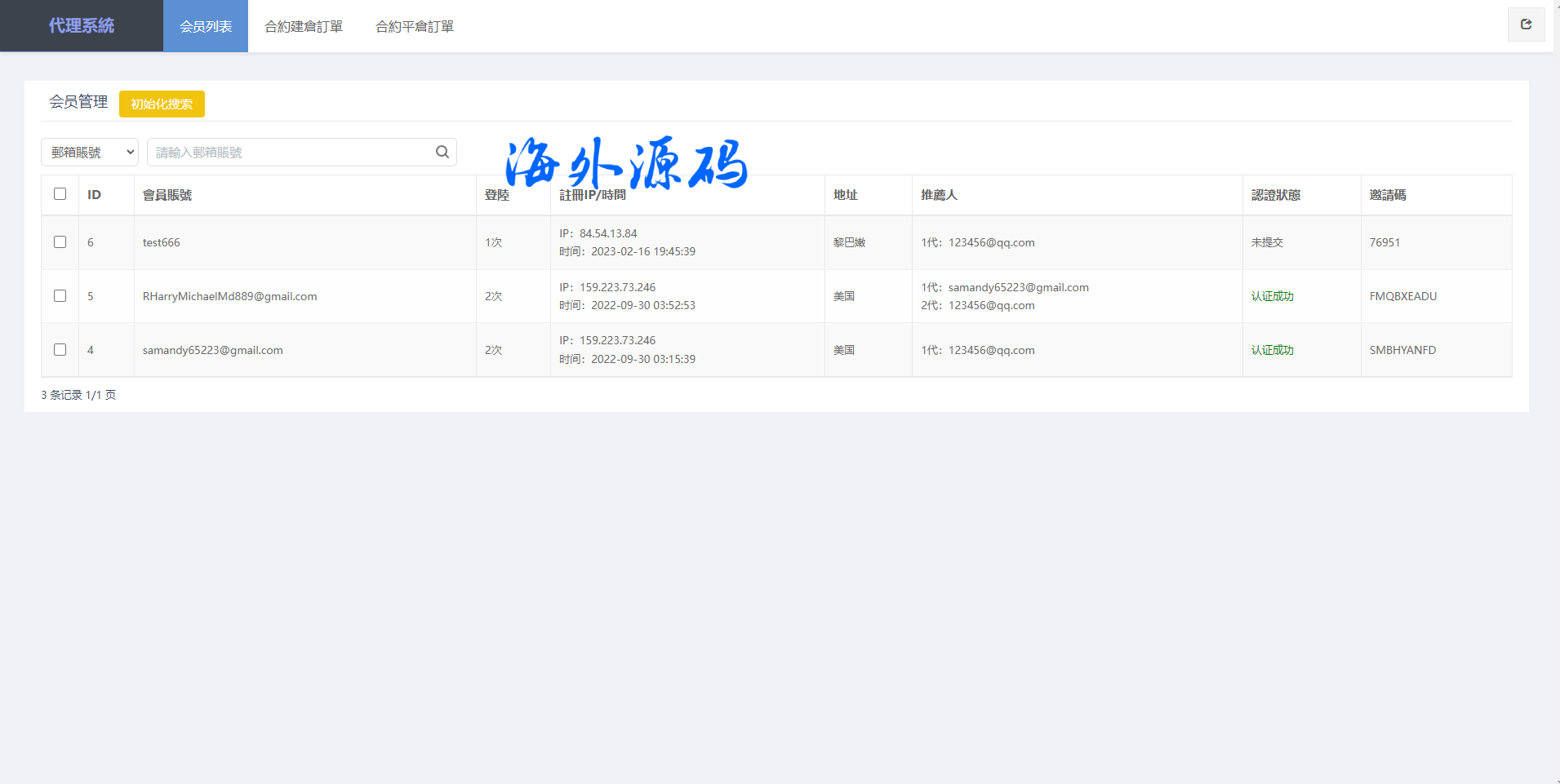This screenshot has height=784, width=1560.
Task: Click the 未提交 status for test666
Action: tap(1267, 242)
